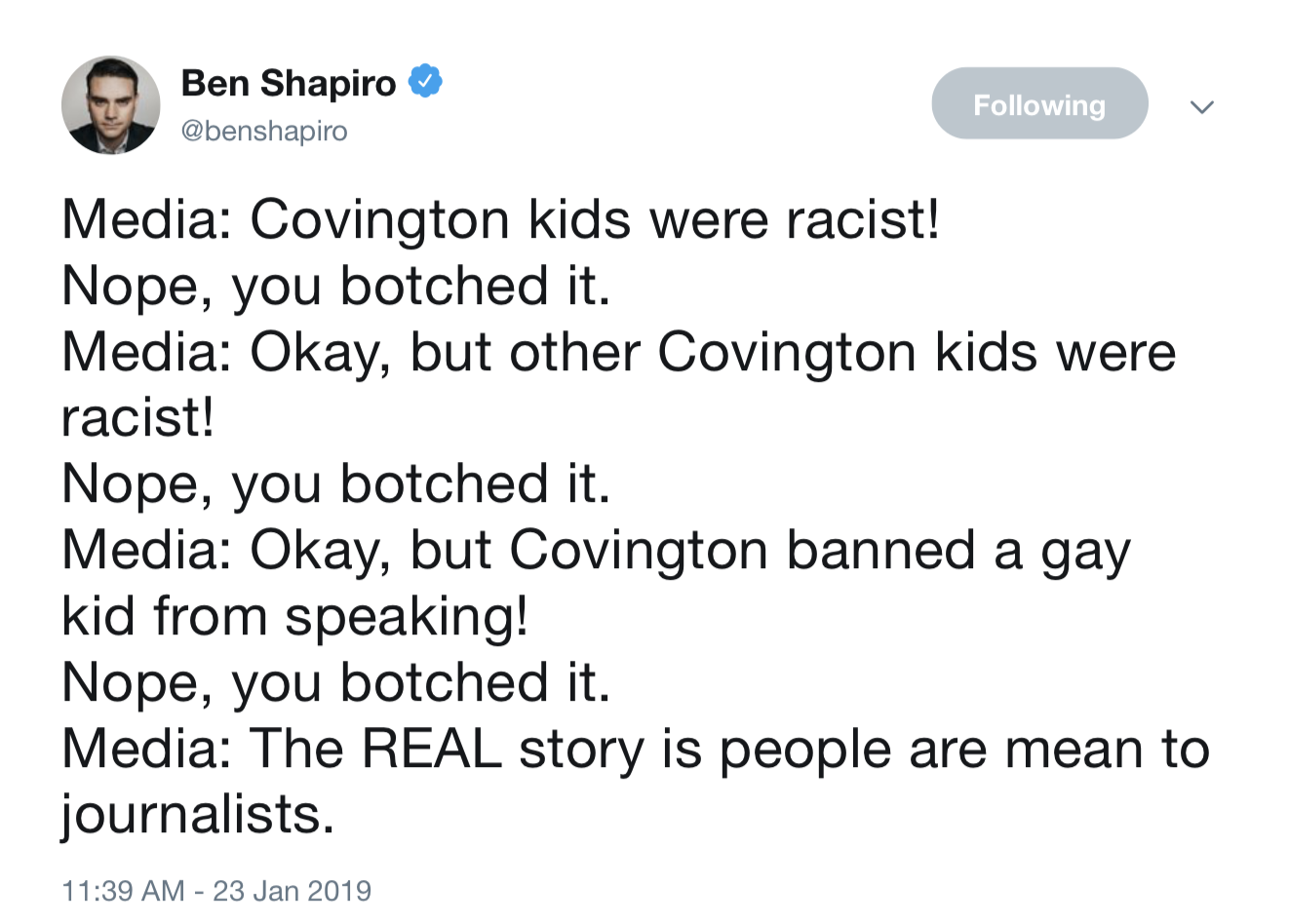Click the final word 'journalists.'

click(198, 815)
